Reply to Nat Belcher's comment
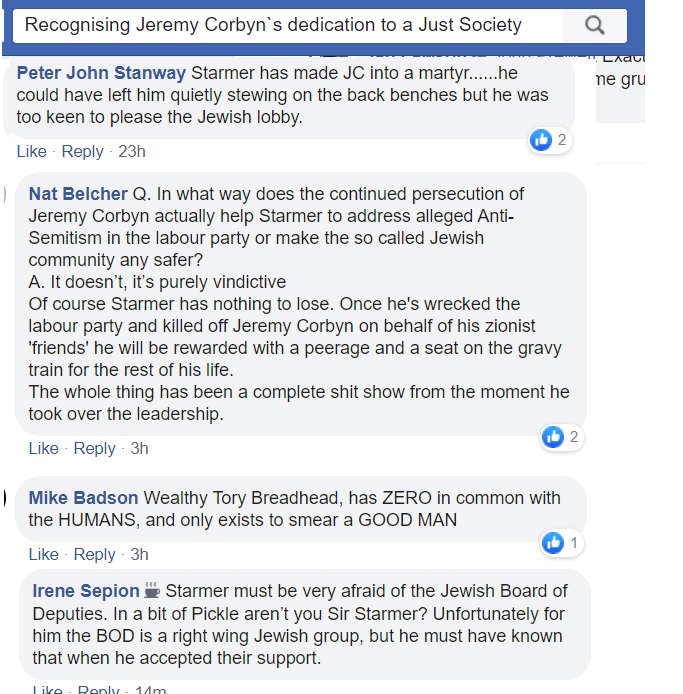 click(94, 448)
